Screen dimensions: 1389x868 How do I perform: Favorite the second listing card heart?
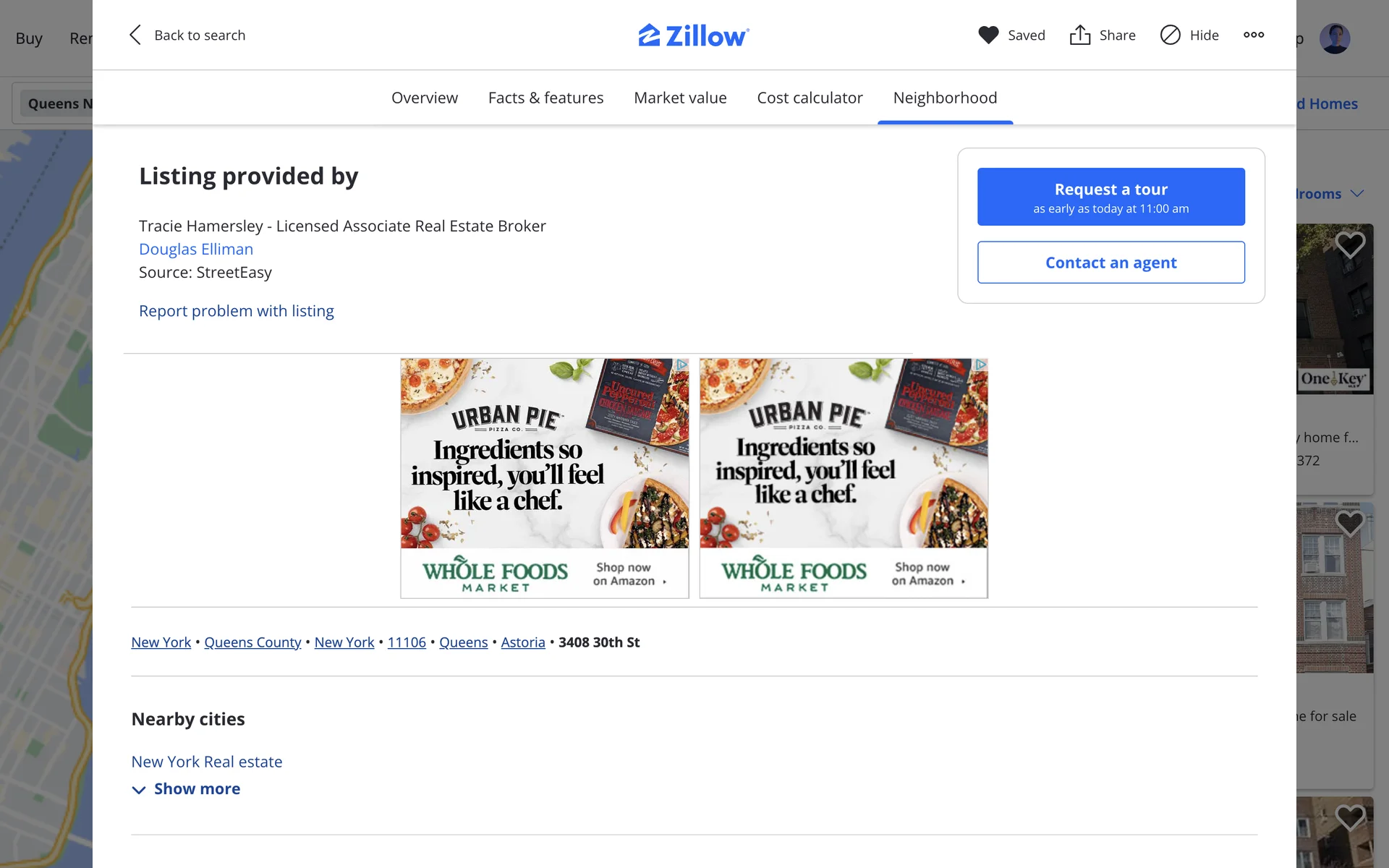1350,523
